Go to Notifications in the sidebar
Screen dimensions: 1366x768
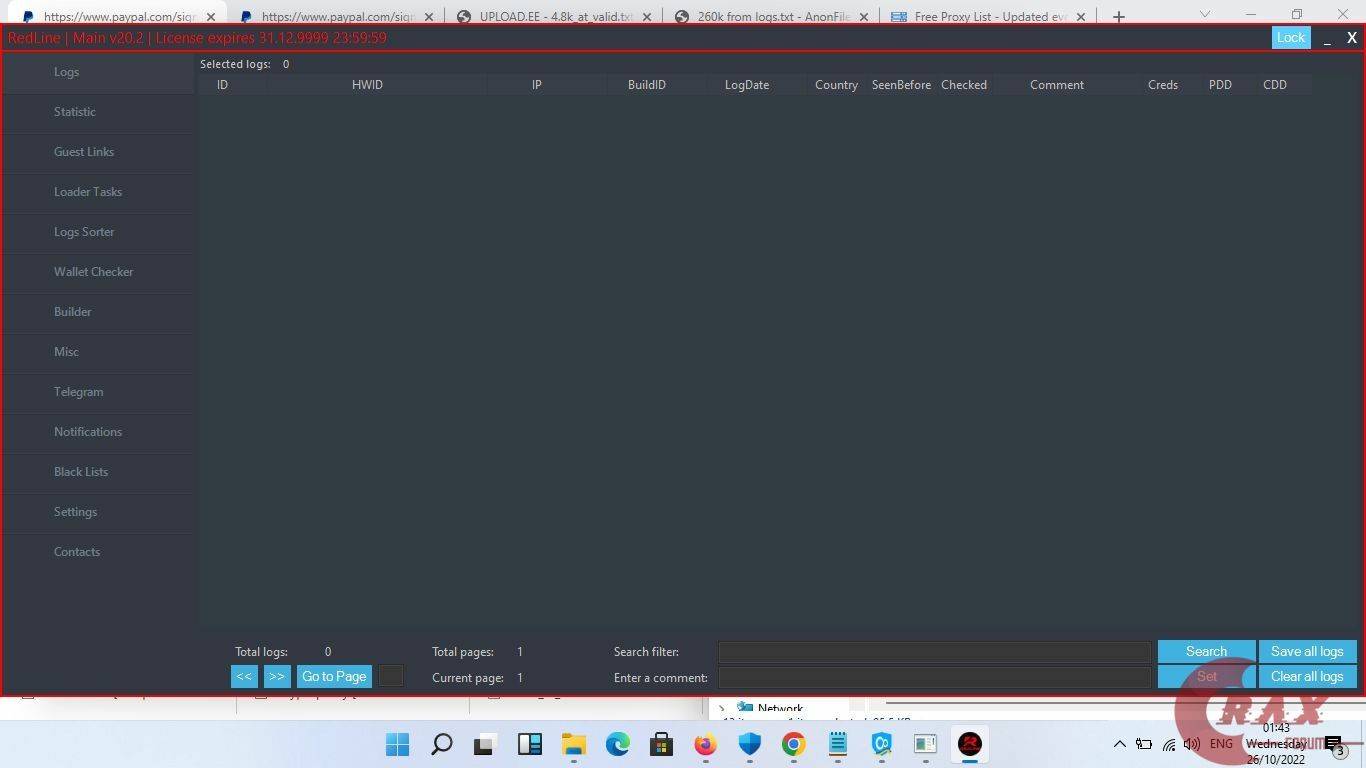point(98,432)
